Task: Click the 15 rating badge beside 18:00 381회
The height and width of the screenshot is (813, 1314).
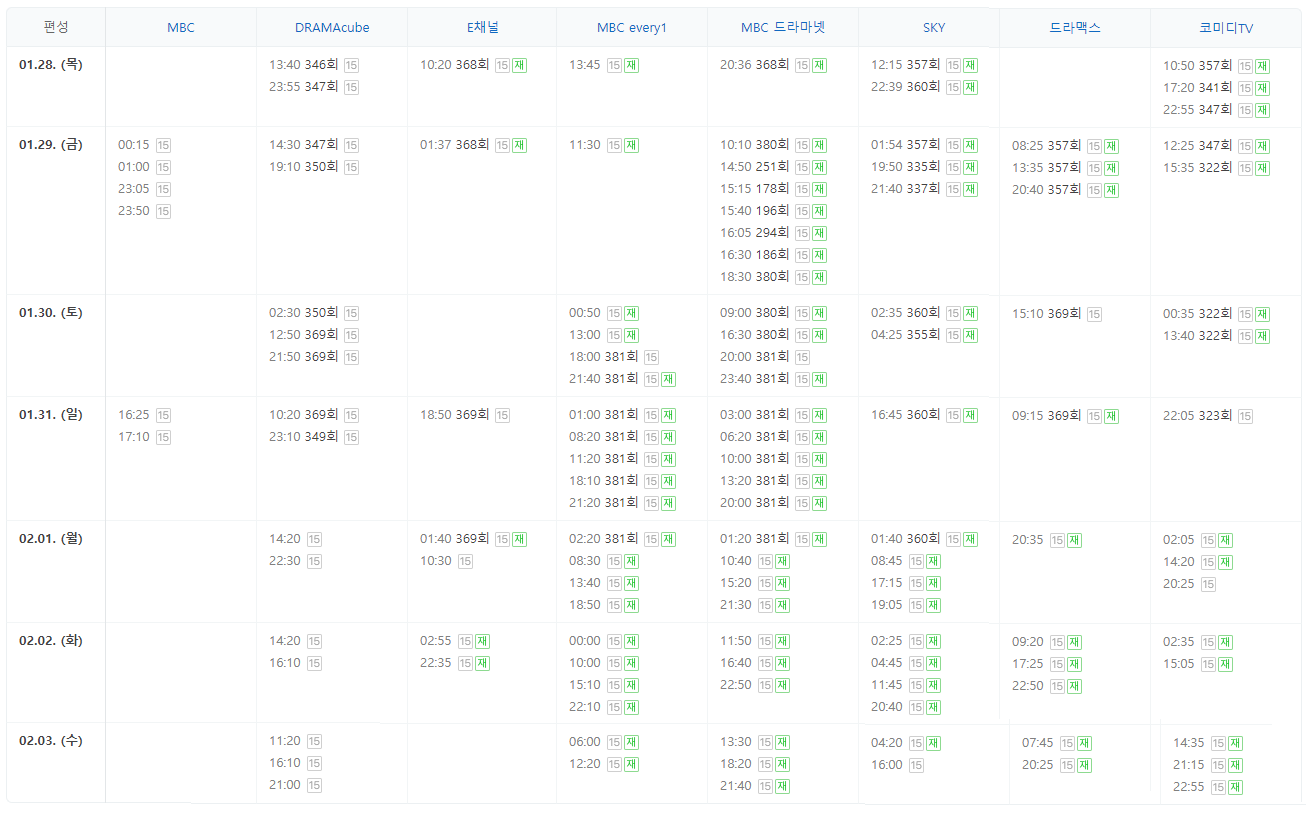Action: click(x=651, y=357)
